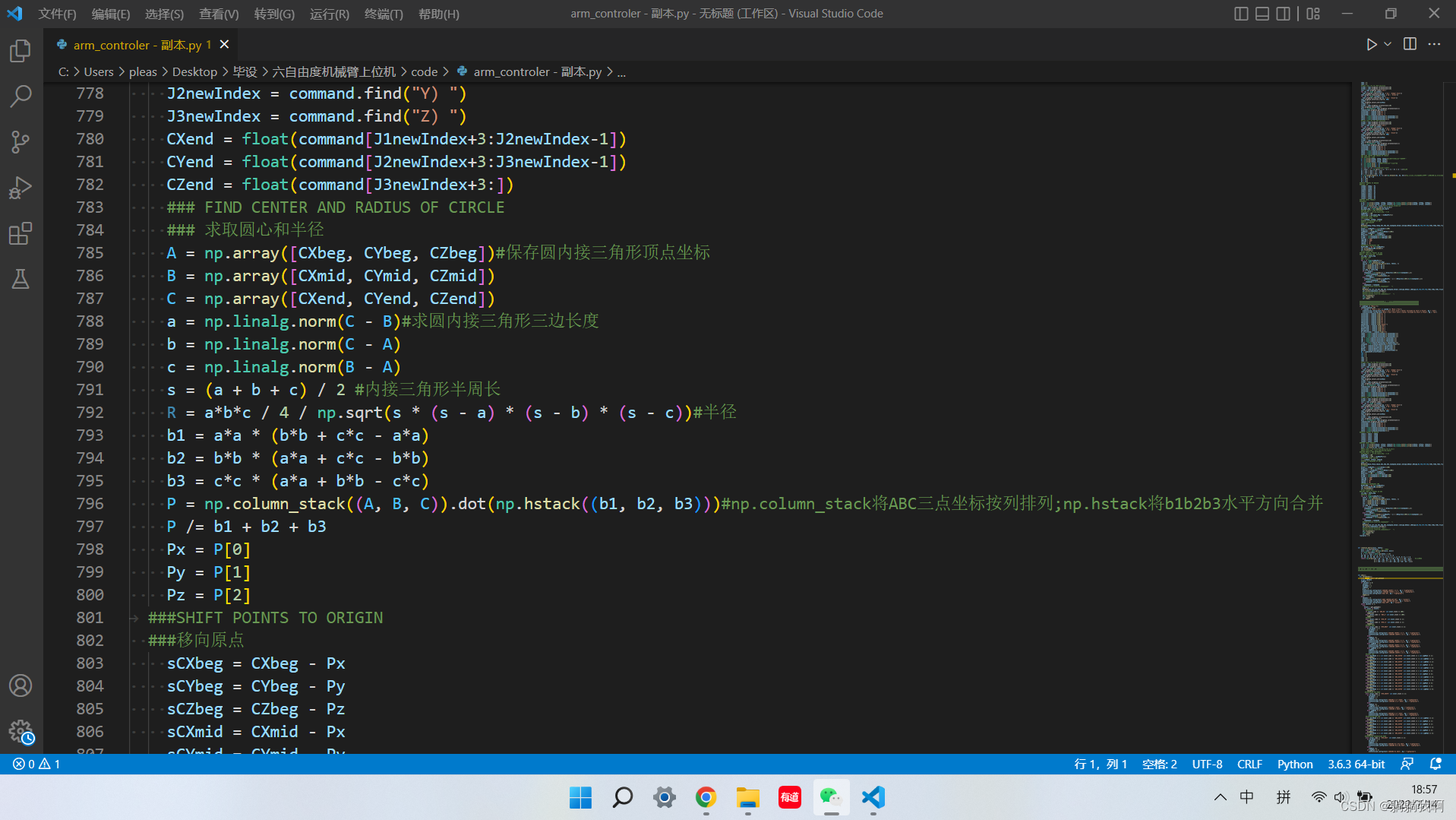Open the Accounts menu
The image size is (1456, 820).
(21, 685)
